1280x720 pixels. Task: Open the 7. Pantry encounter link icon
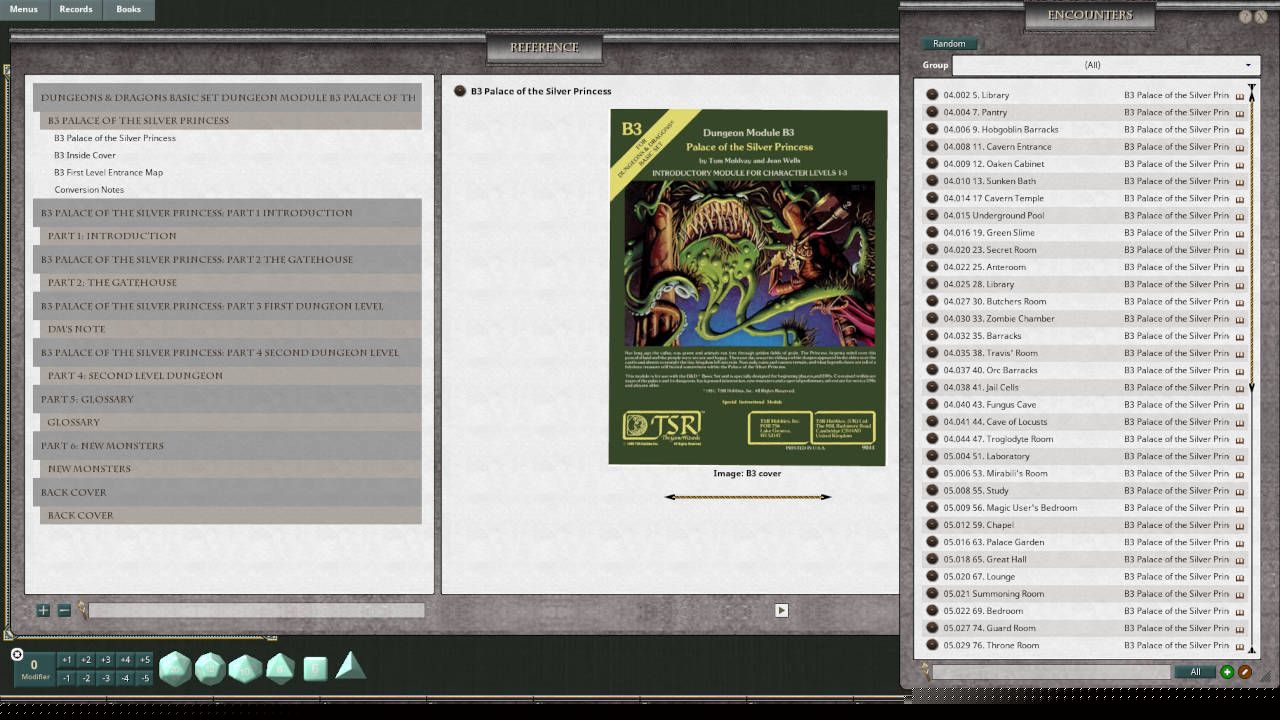[932, 112]
